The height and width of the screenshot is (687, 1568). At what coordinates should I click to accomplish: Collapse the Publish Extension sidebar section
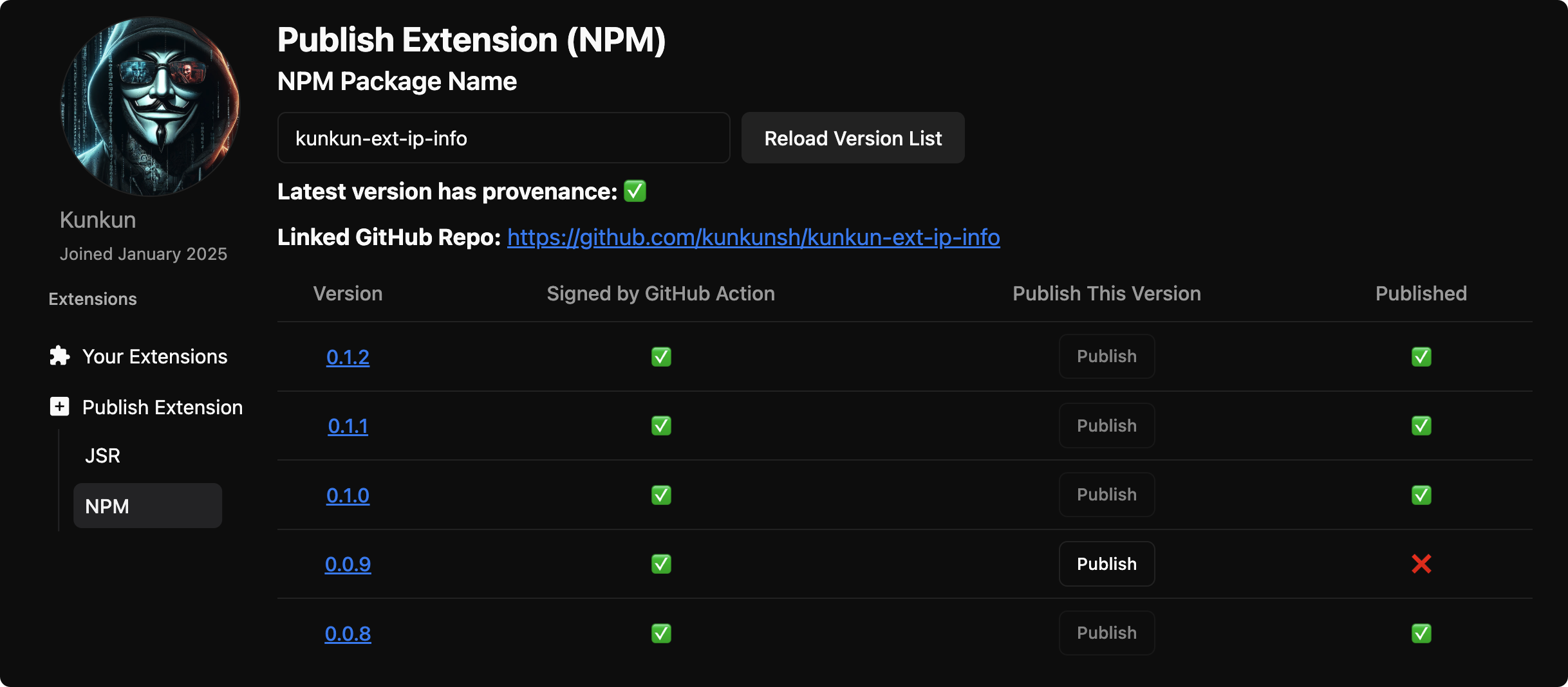pos(162,407)
